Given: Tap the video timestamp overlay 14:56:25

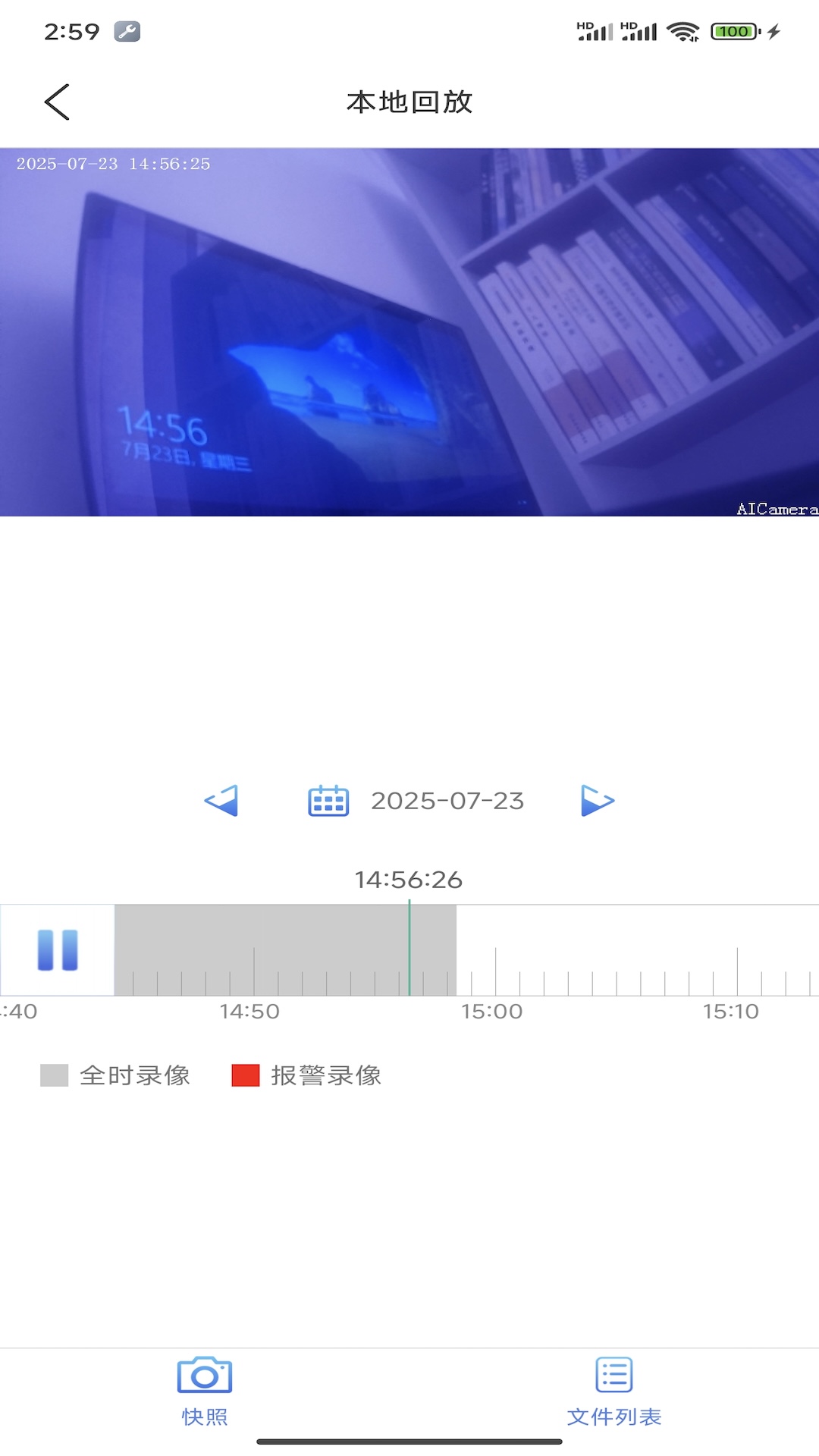Looking at the screenshot, I should [113, 164].
